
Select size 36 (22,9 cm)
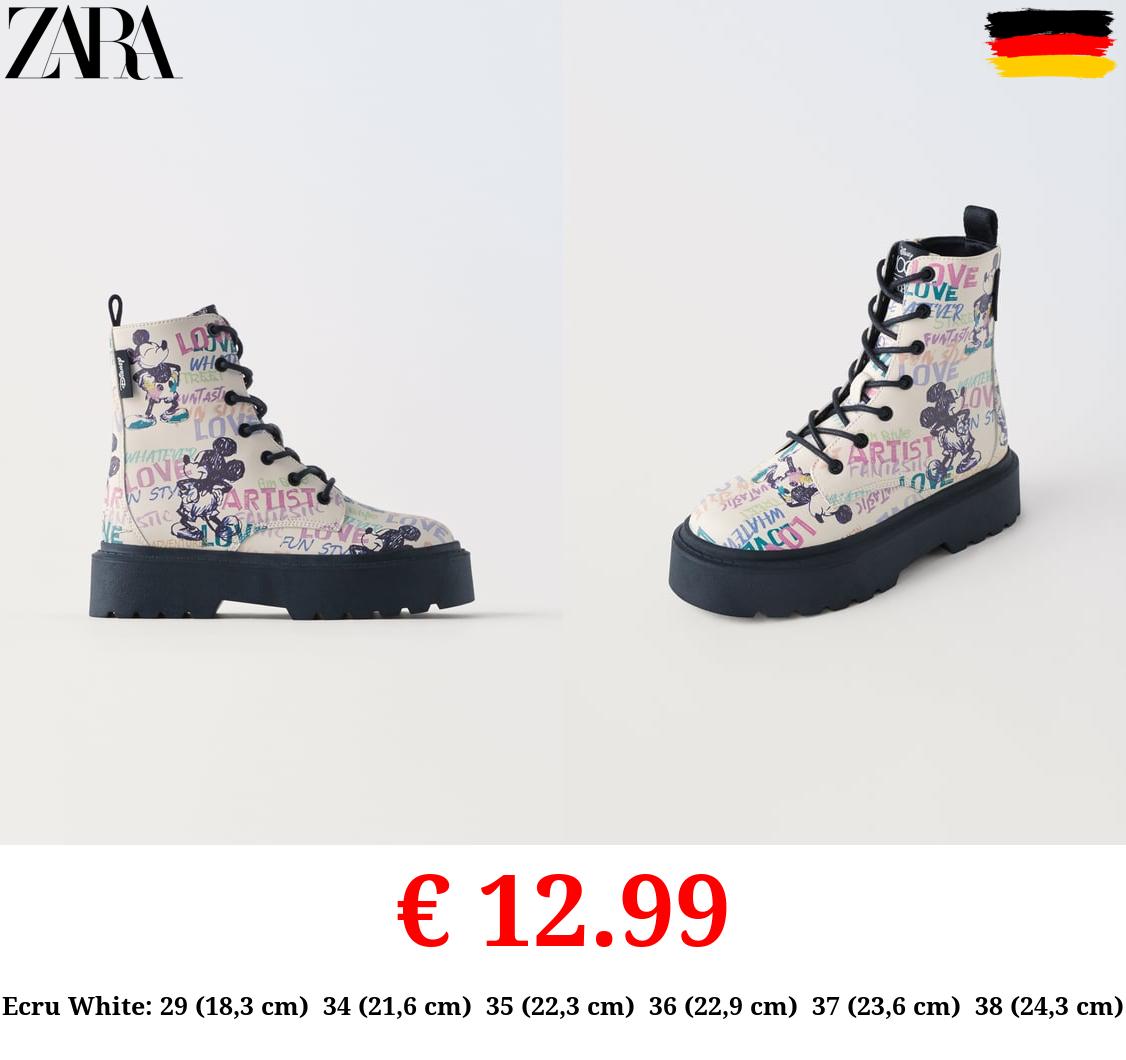pyautogui.click(x=722, y=1006)
